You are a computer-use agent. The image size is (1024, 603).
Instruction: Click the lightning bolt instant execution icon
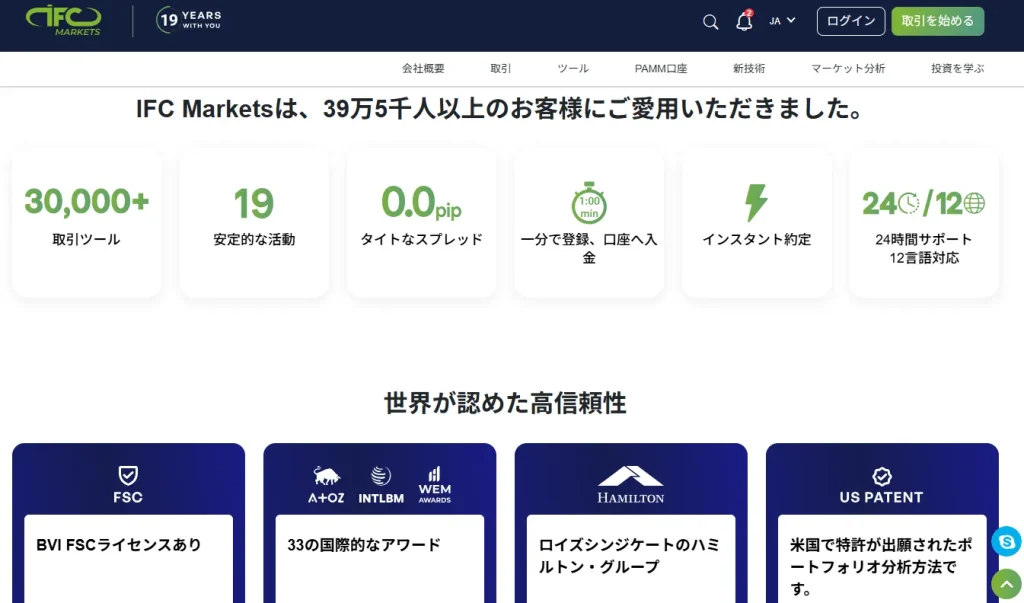tap(756, 203)
